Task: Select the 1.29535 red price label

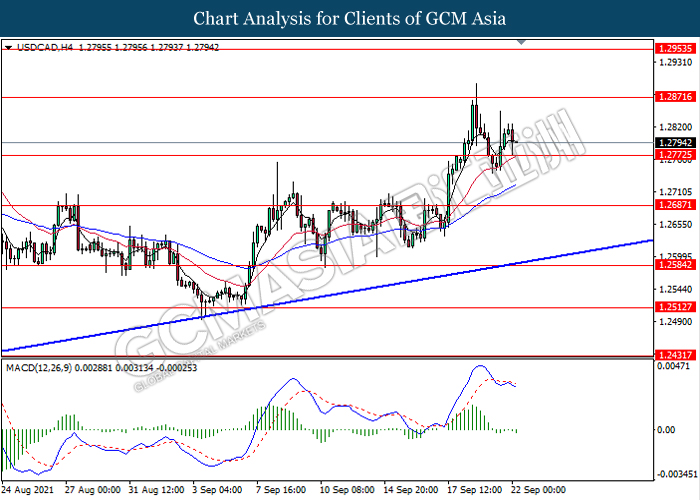Action: (675, 48)
